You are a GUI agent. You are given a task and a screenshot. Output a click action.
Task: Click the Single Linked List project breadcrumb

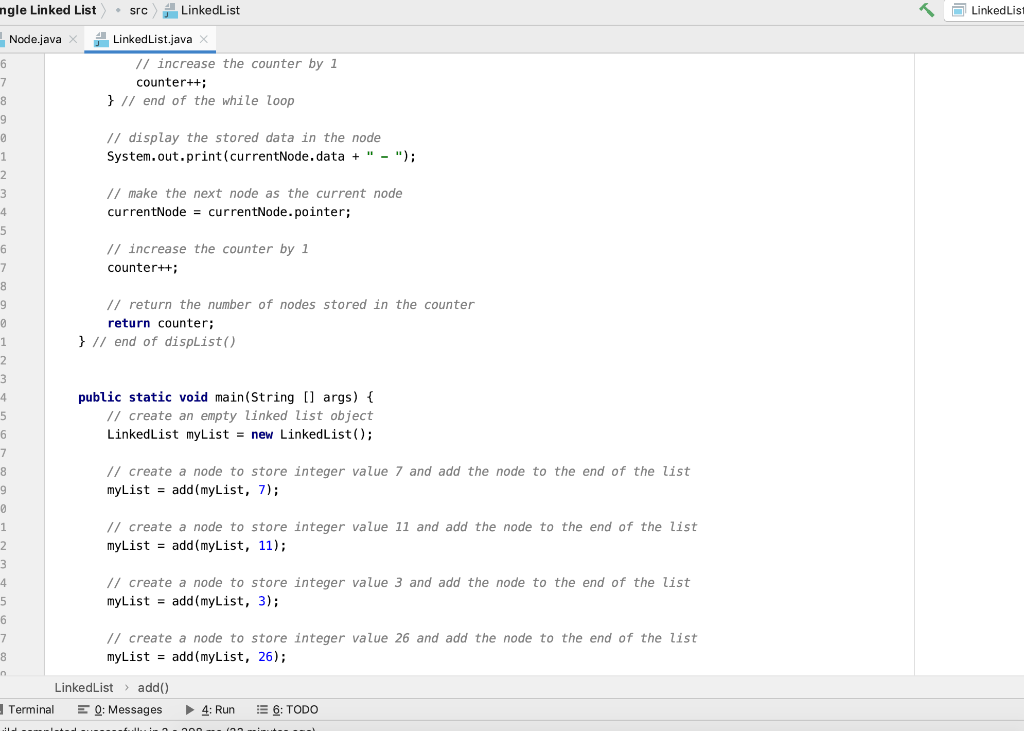[x=48, y=10]
